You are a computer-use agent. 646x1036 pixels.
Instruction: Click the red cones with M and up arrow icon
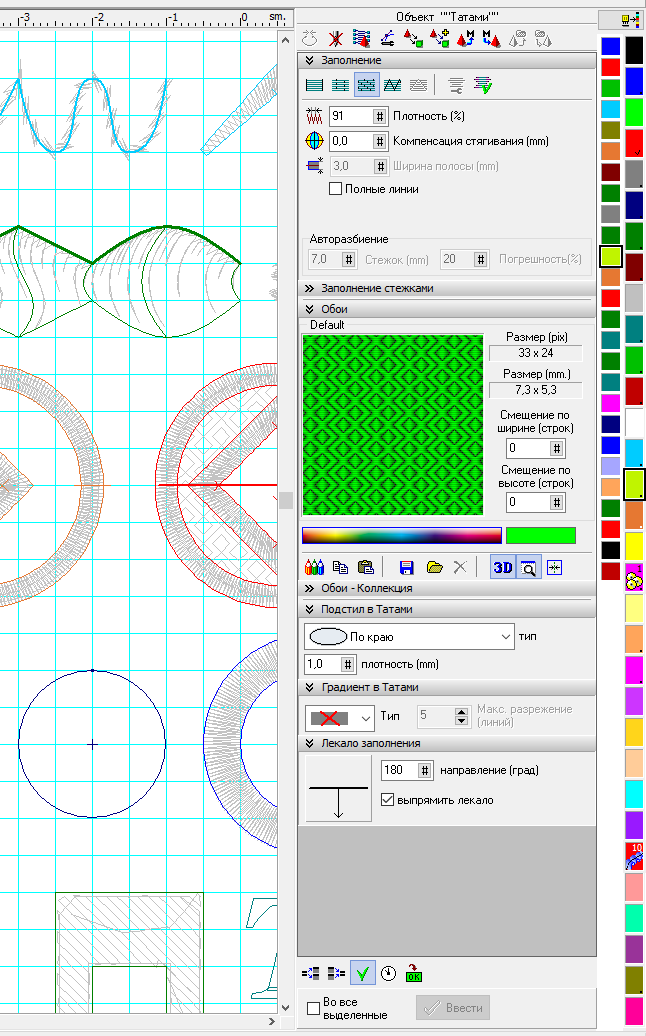(465, 39)
